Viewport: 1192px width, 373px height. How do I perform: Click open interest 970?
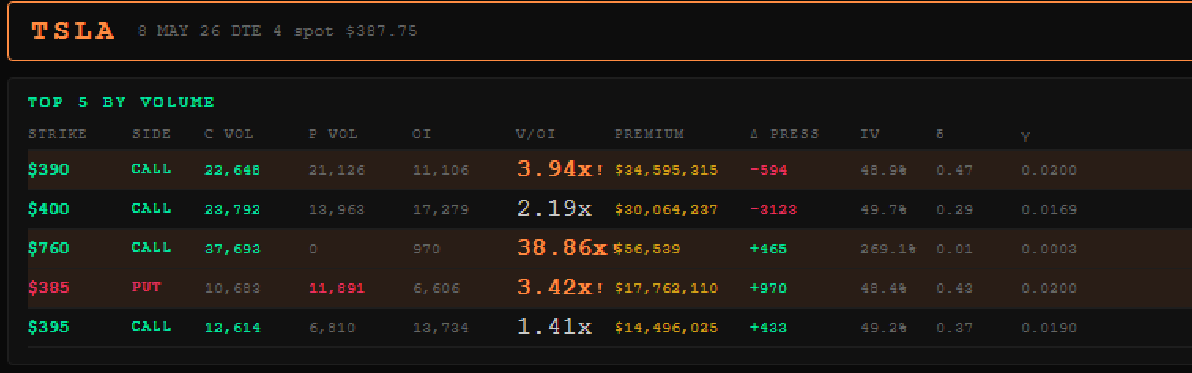coord(426,249)
